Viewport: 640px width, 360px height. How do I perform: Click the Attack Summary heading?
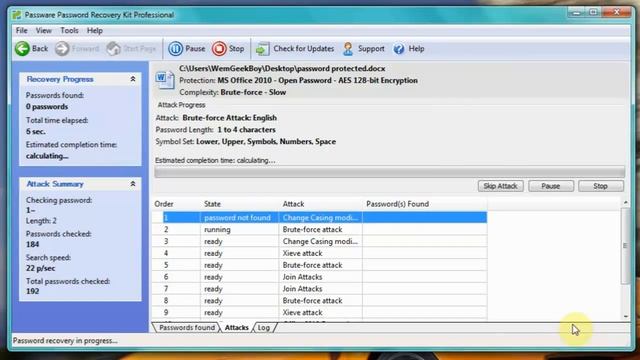pos(55,184)
